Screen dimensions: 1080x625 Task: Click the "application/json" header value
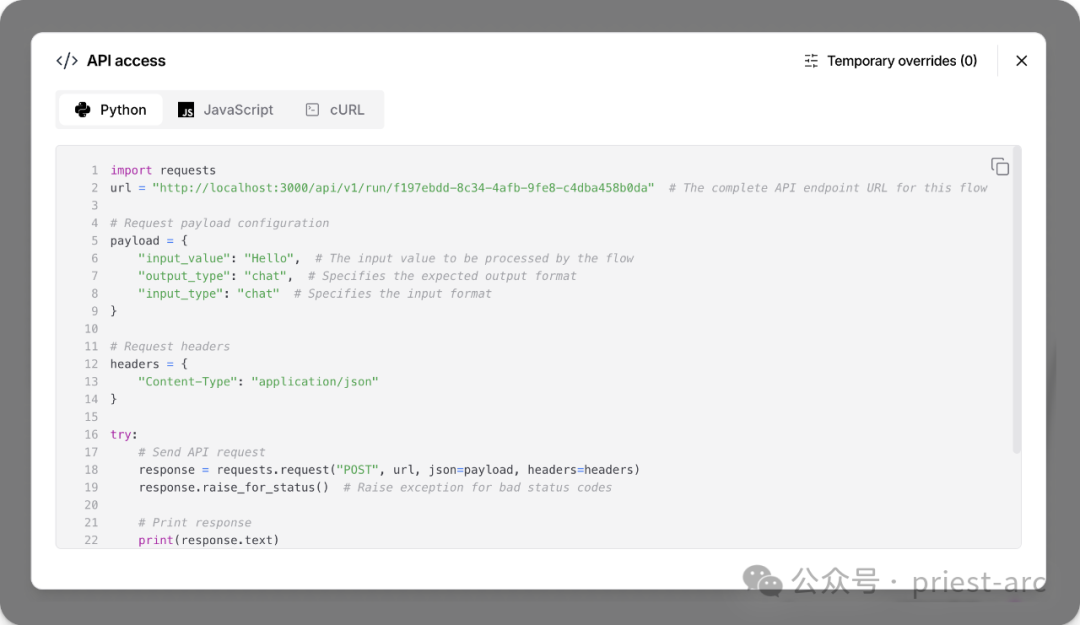315,381
